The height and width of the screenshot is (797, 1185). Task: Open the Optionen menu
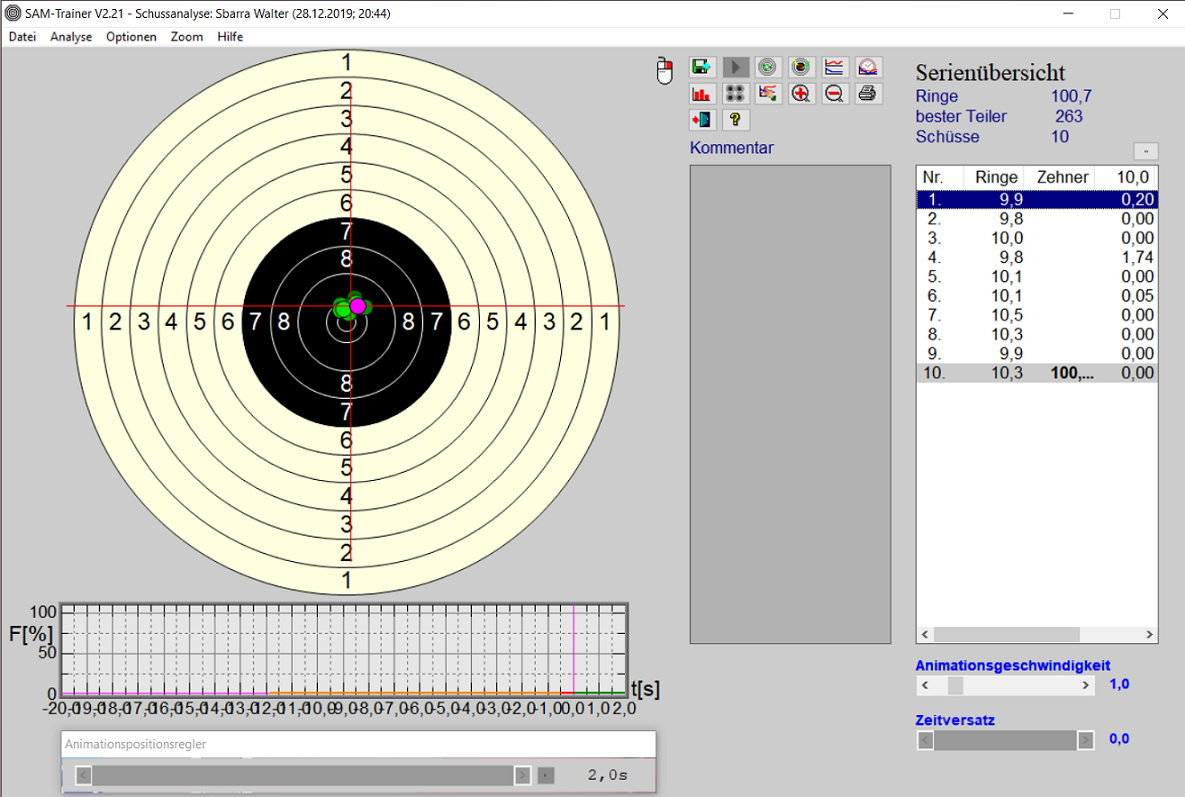(131, 37)
